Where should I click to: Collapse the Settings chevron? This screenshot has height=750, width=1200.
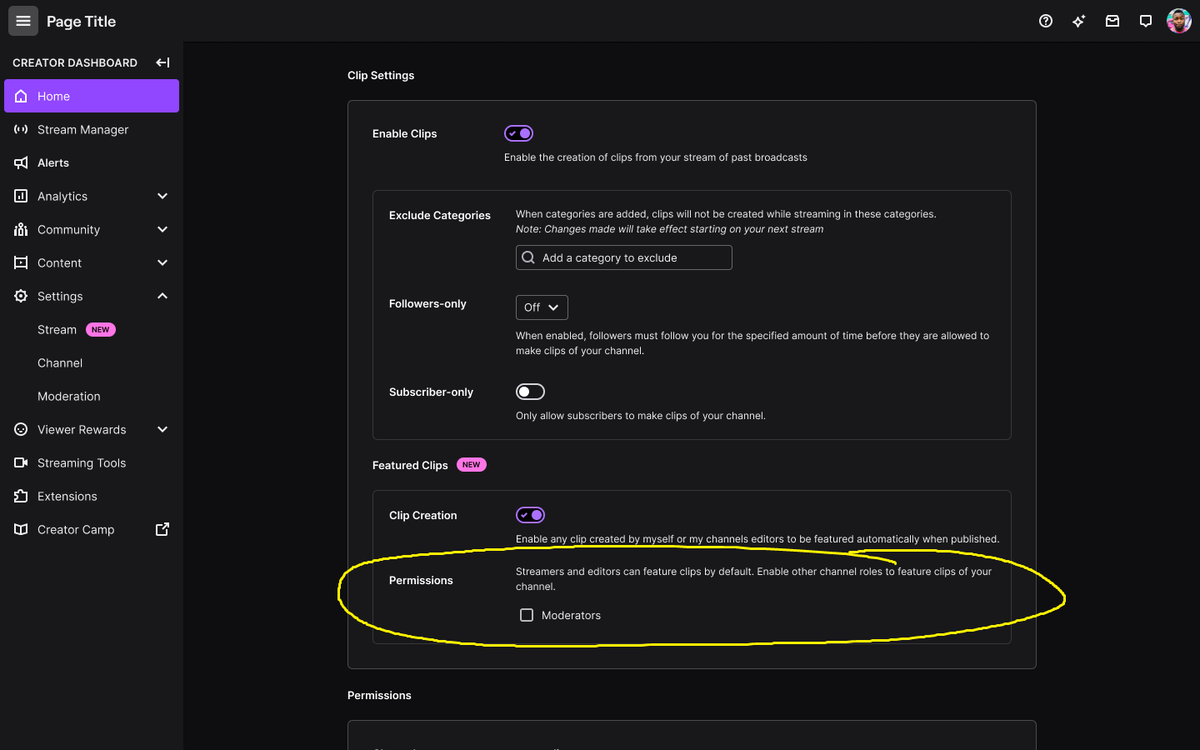coord(162,296)
